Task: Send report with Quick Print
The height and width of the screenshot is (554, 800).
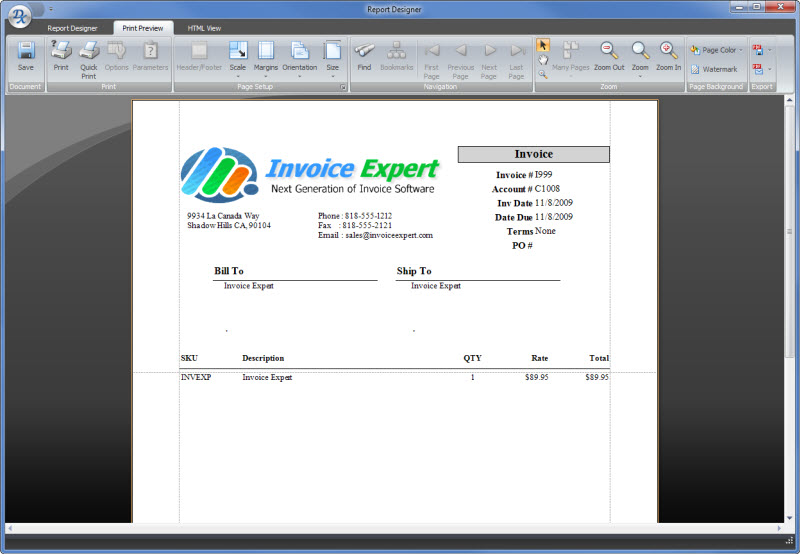Action: coord(89,60)
